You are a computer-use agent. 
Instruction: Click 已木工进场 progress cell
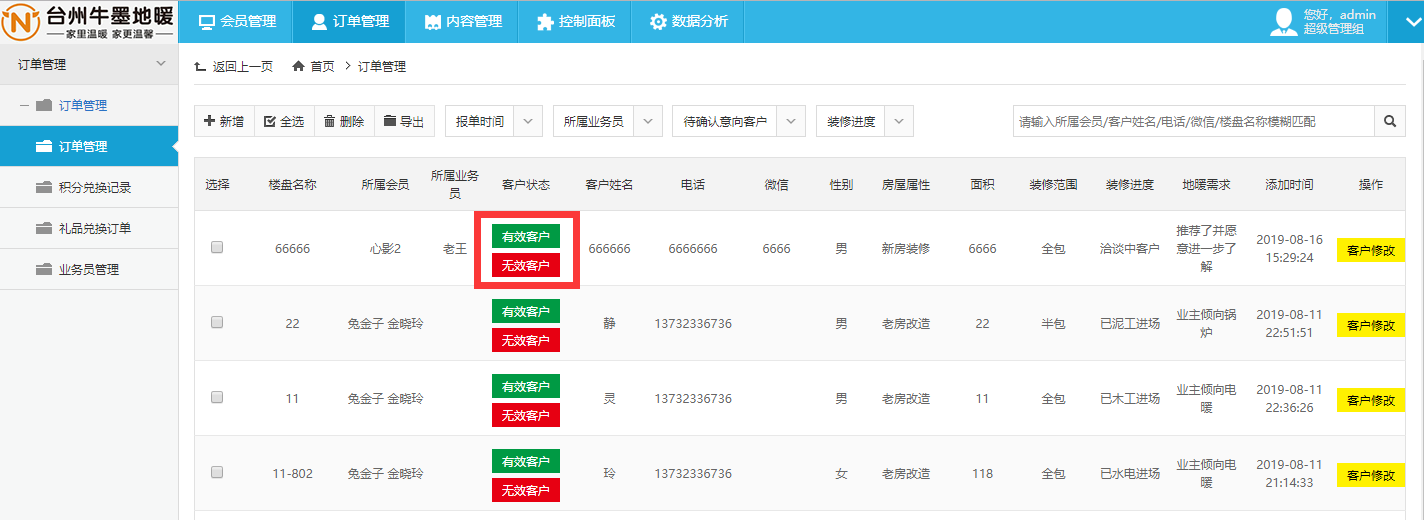pos(1130,398)
